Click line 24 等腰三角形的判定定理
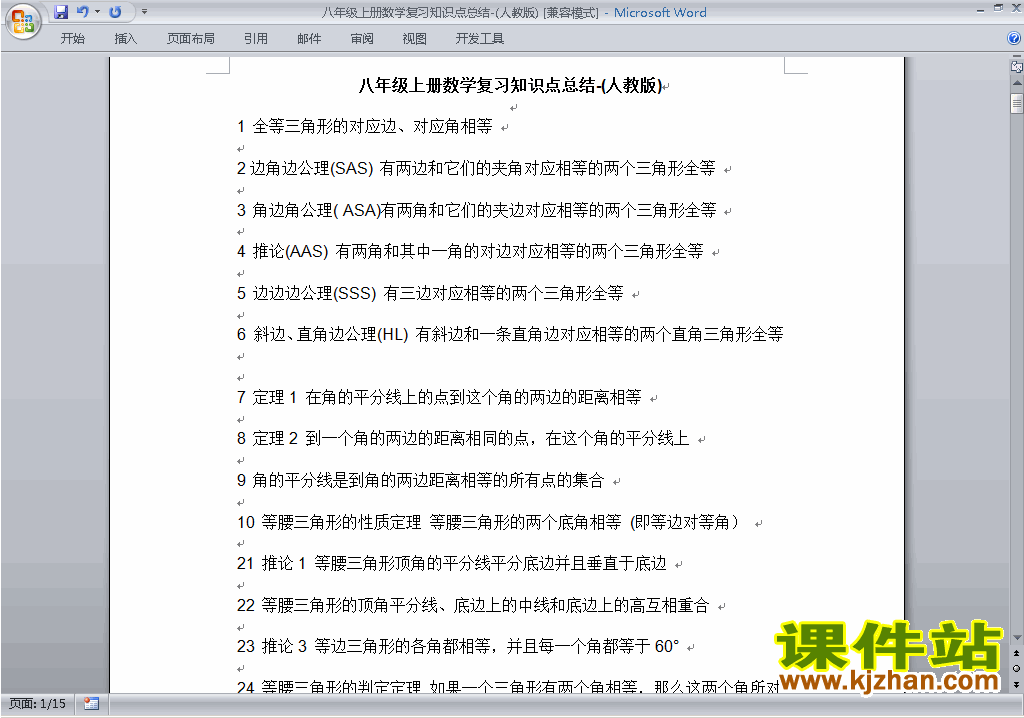The image size is (1024, 718). tap(508, 686)
